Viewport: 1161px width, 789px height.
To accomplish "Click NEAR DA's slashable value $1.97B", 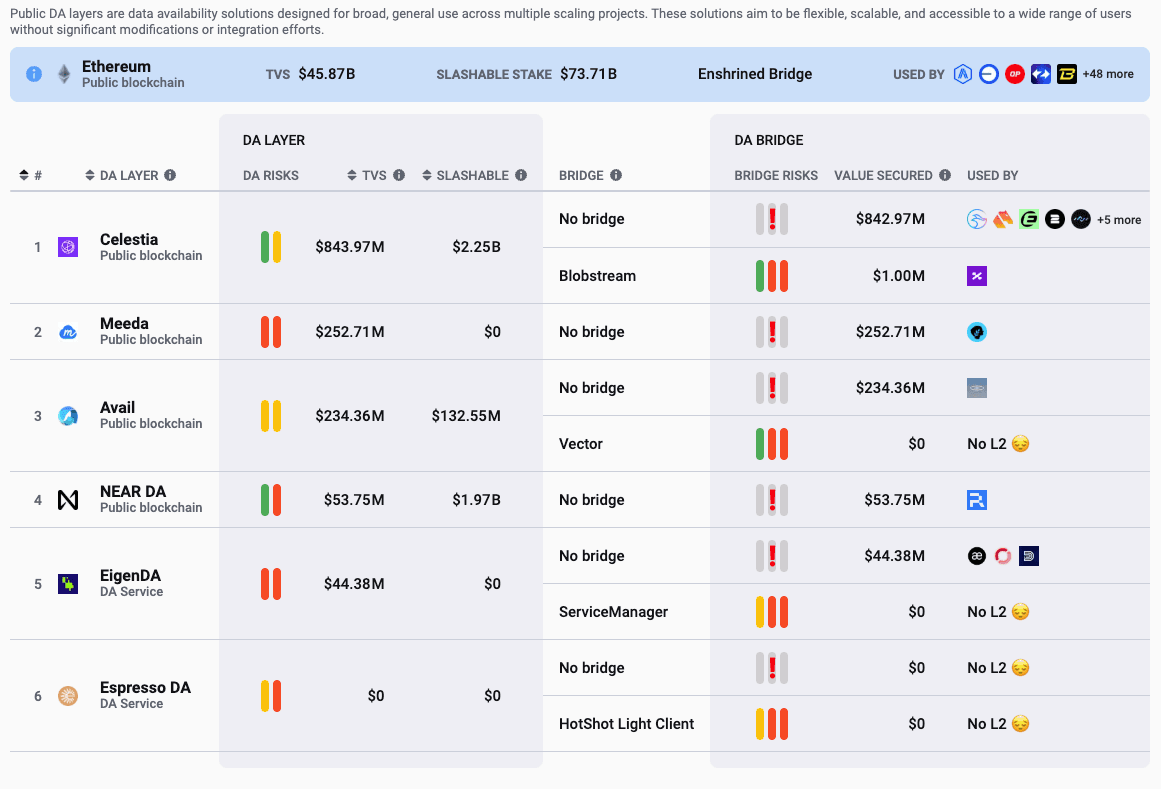I will [x=476, y=500].
